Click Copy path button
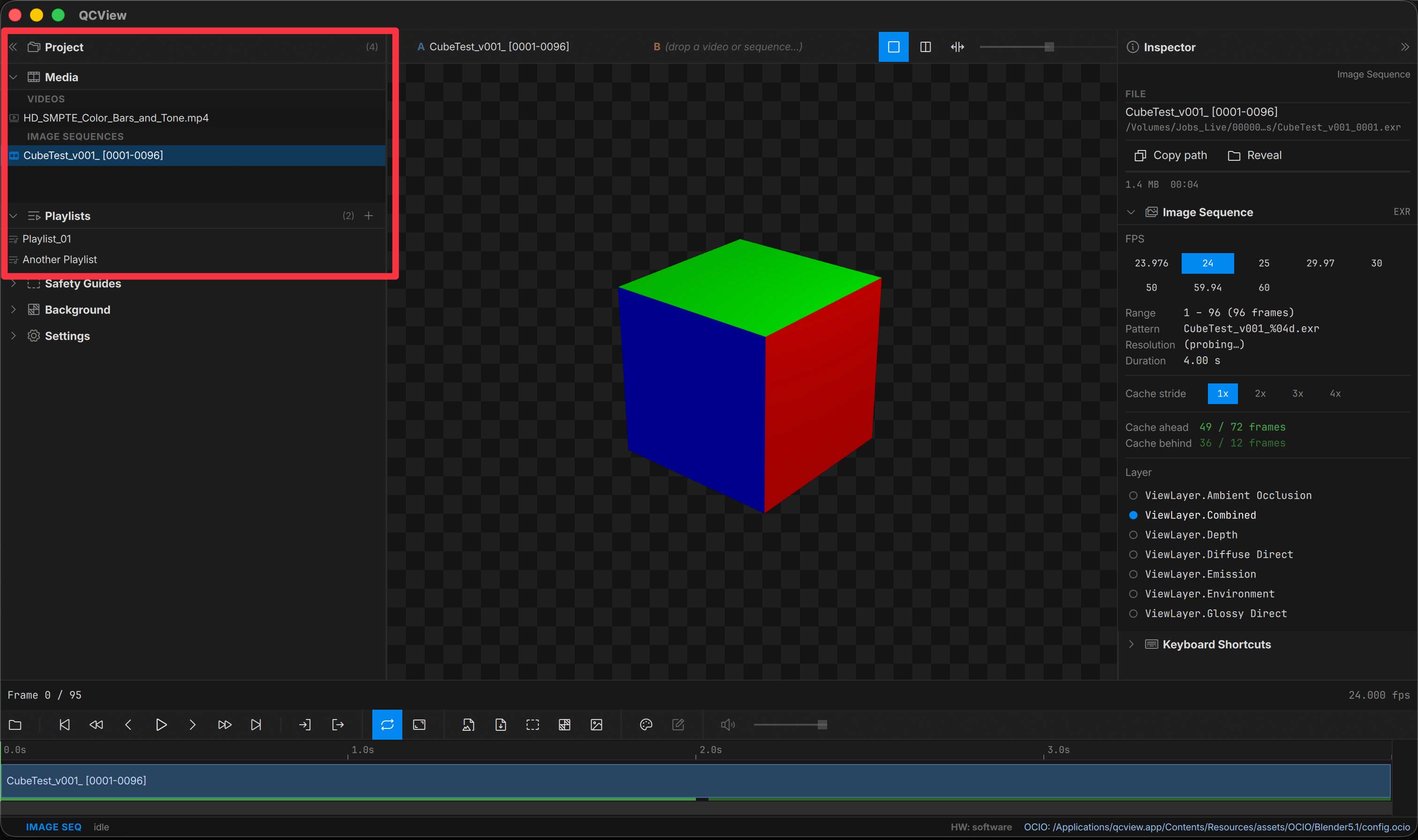Screen dimensions: 1418x840 tap(1170, 155)
